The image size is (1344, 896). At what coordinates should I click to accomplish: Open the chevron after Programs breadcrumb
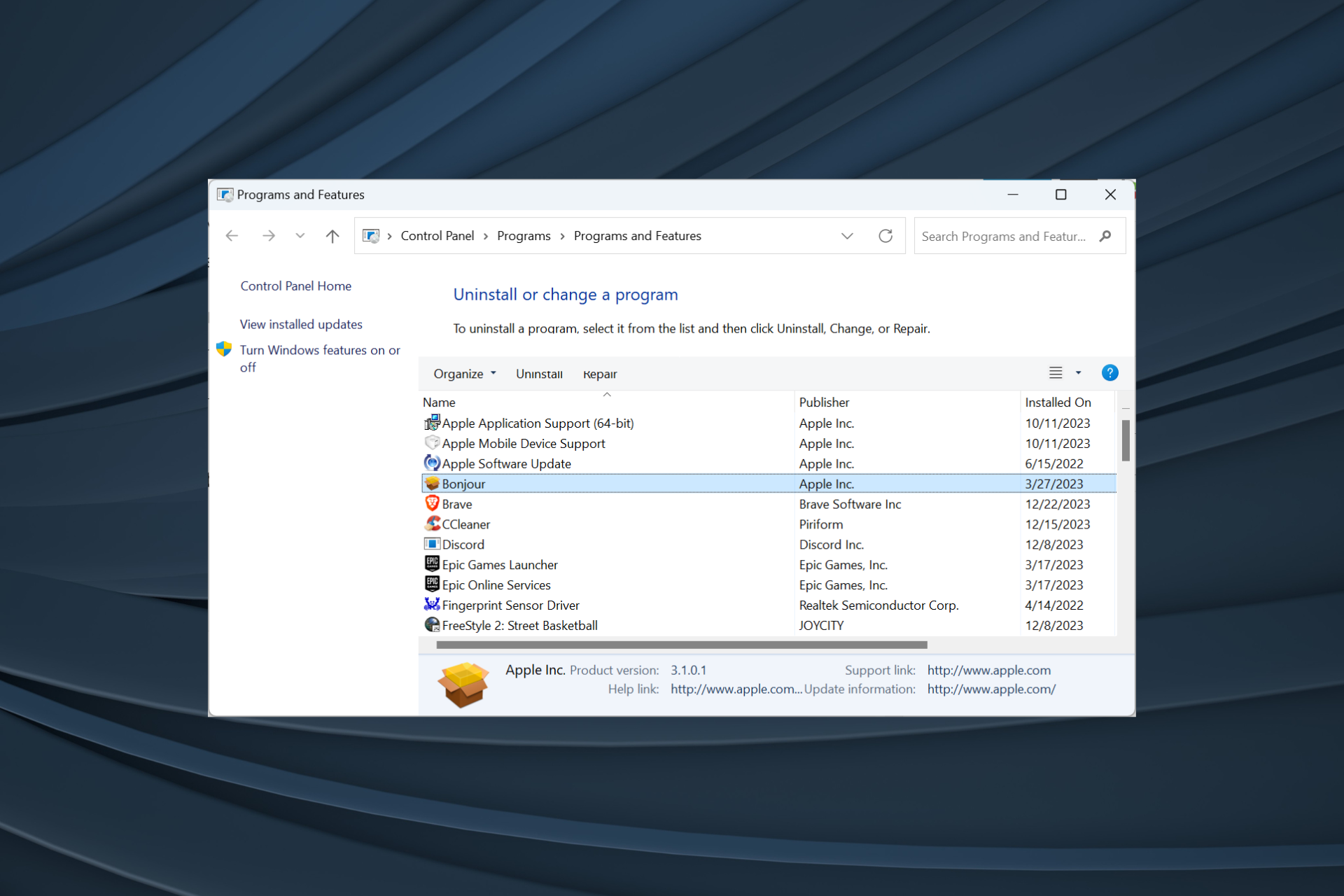[x=562, y=237]
